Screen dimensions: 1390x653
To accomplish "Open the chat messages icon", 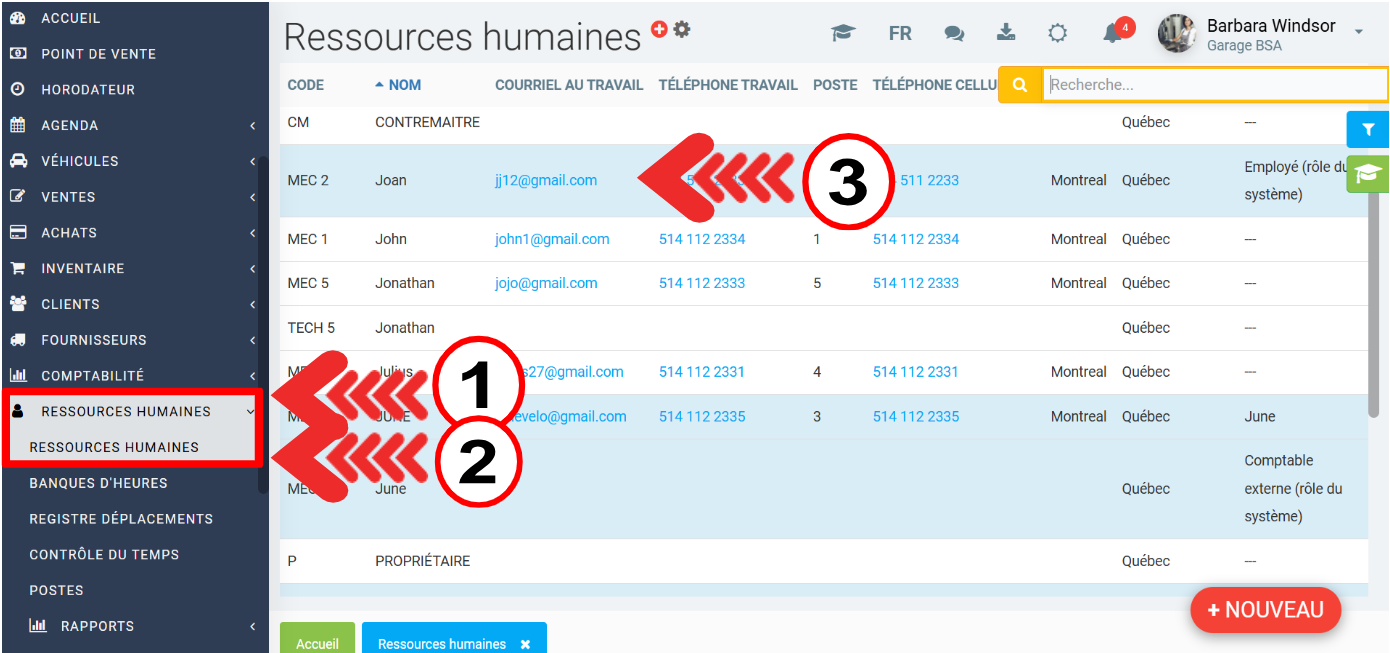I will click(x=954, y=33).
